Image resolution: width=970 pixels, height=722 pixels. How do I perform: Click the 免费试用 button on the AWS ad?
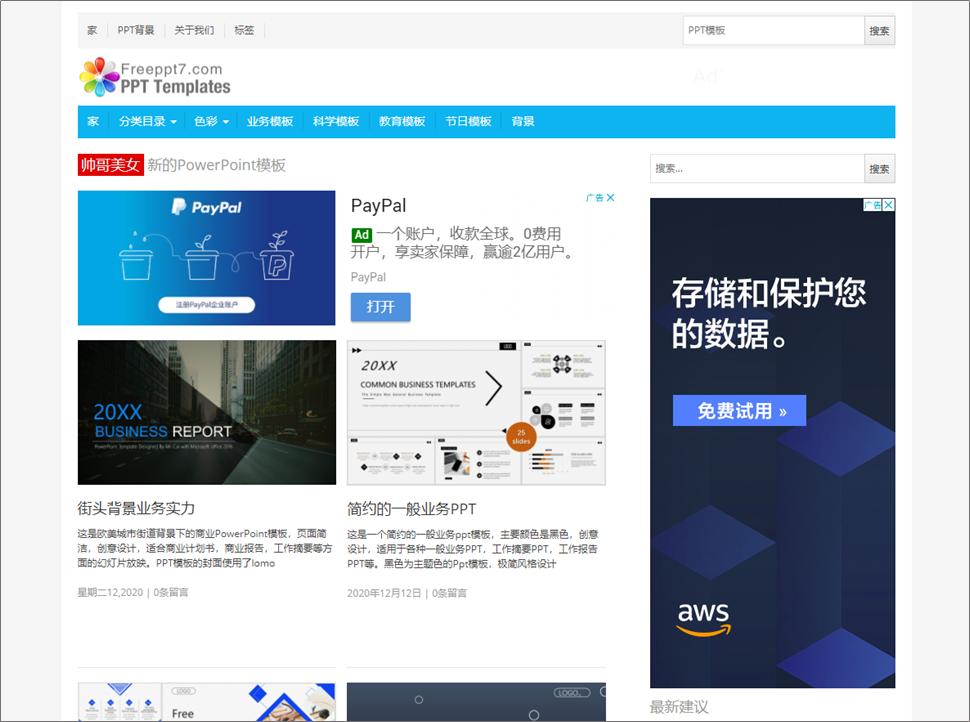739,410
